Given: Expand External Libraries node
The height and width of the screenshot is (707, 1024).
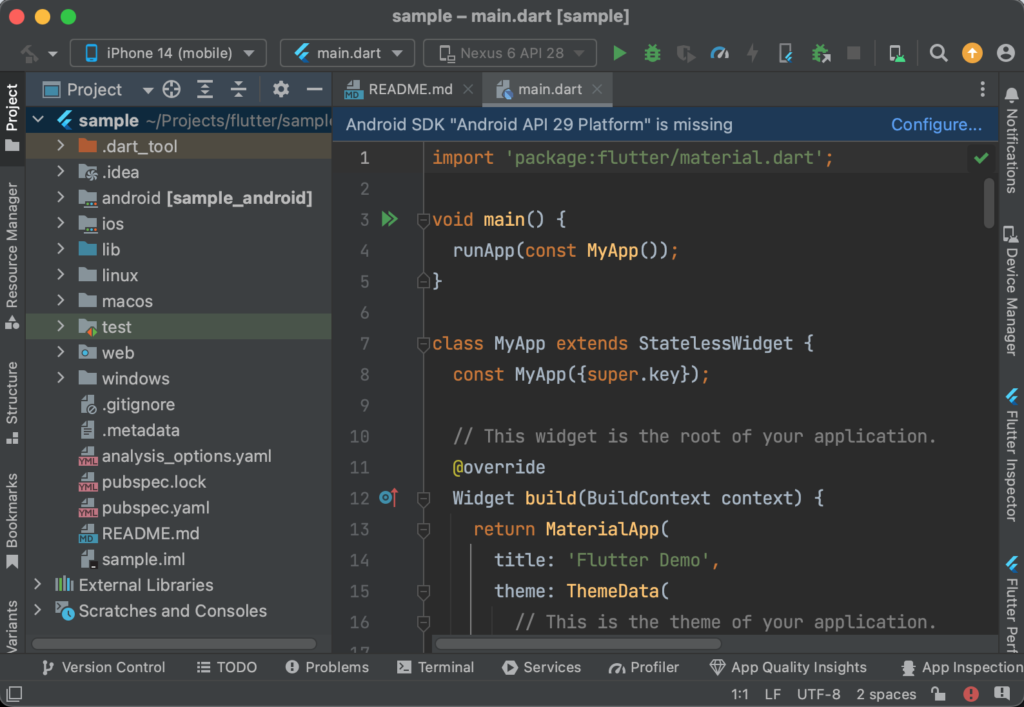Looking at the screenshot, I should pos(37,584).
